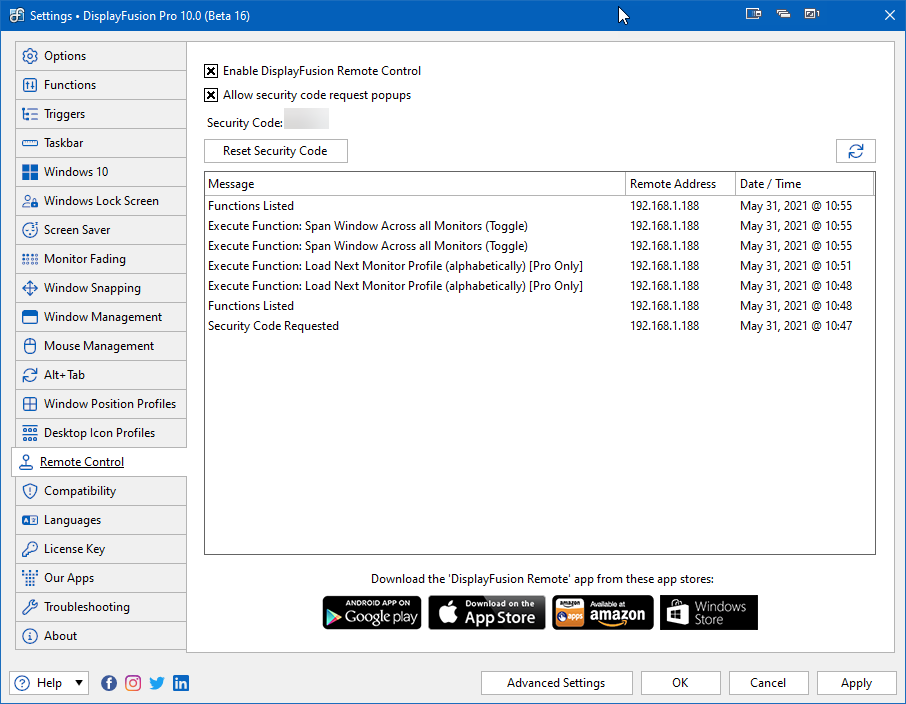Click the DisplayFusion app icon in title bar
The width and height of the screenshot is (906, 704).
[x=17, y=15]
